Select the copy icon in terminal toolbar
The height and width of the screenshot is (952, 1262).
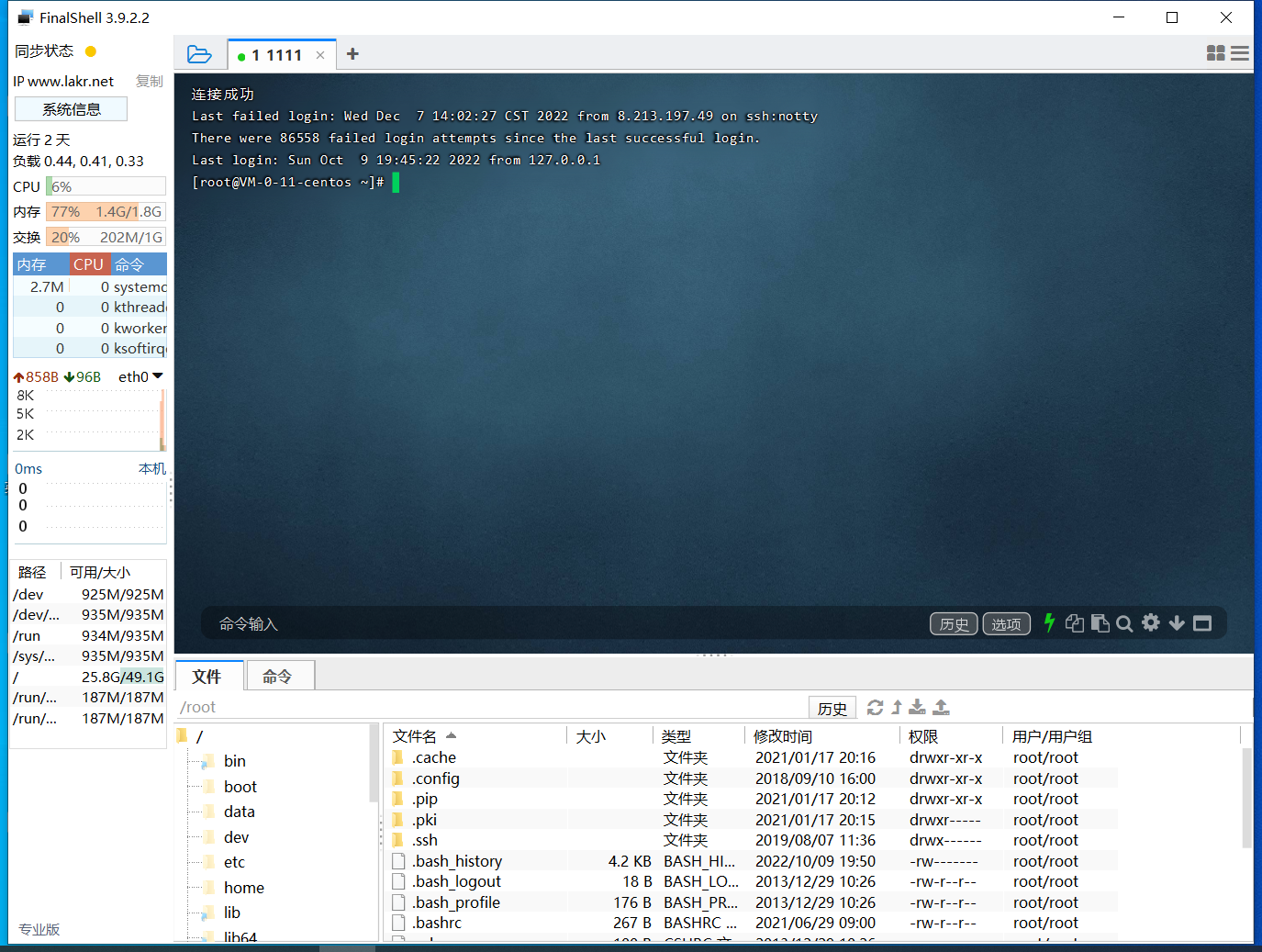(x=1075, y=623)
